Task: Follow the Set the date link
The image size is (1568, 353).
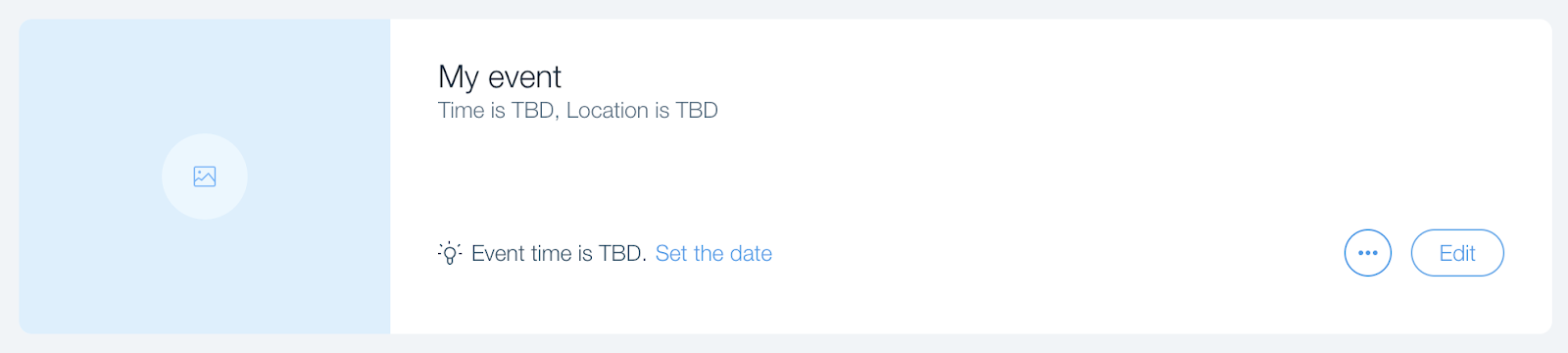Action: point(713,253)
